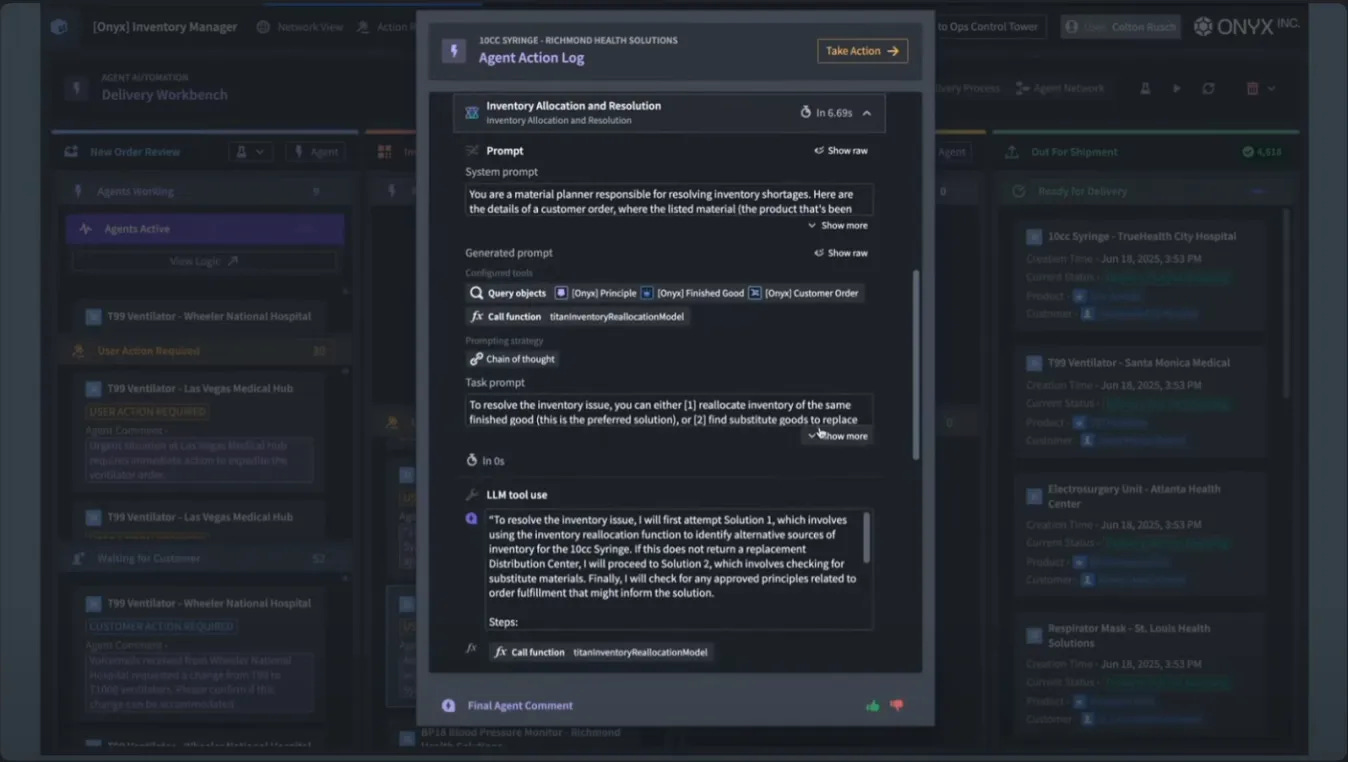Give thumbs up to Final Agent Comment
The image size is (1348, 762).
pos(873,706)
